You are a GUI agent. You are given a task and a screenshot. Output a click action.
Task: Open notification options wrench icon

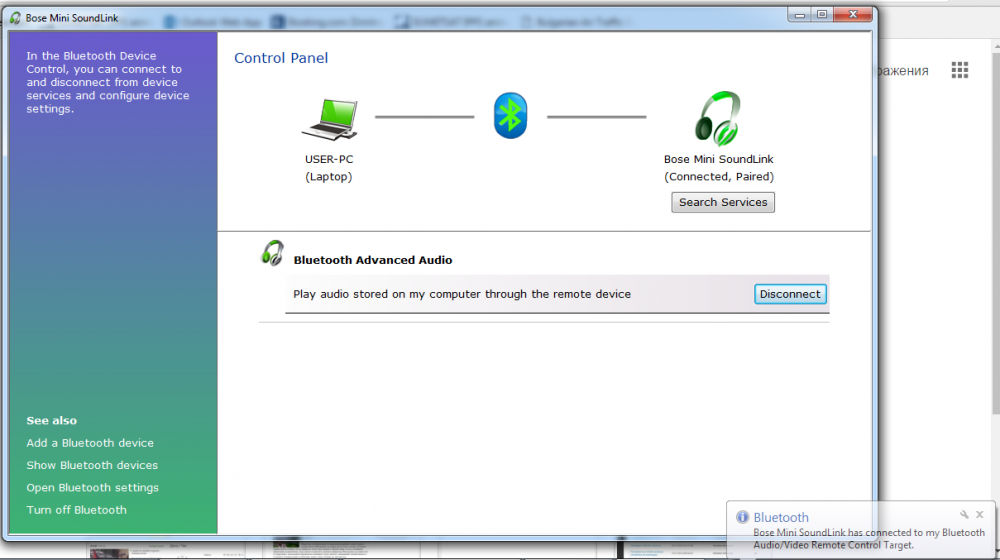pyautogui.click(x=964, y=514)
